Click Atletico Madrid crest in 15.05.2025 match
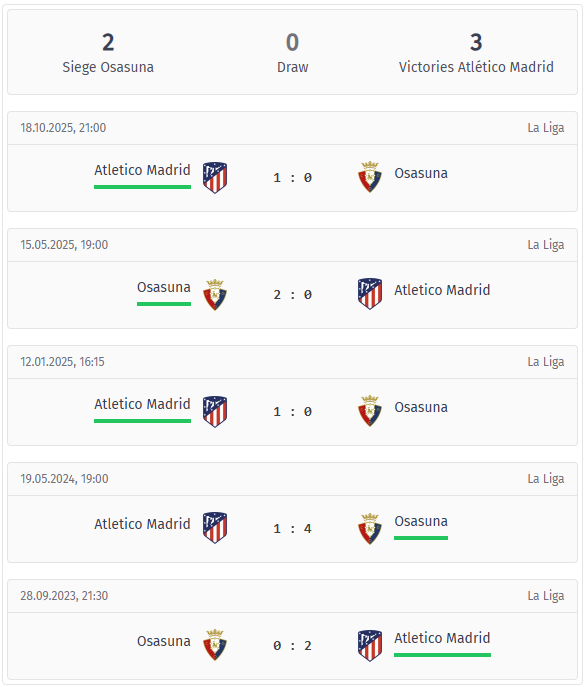 point(370,294)
